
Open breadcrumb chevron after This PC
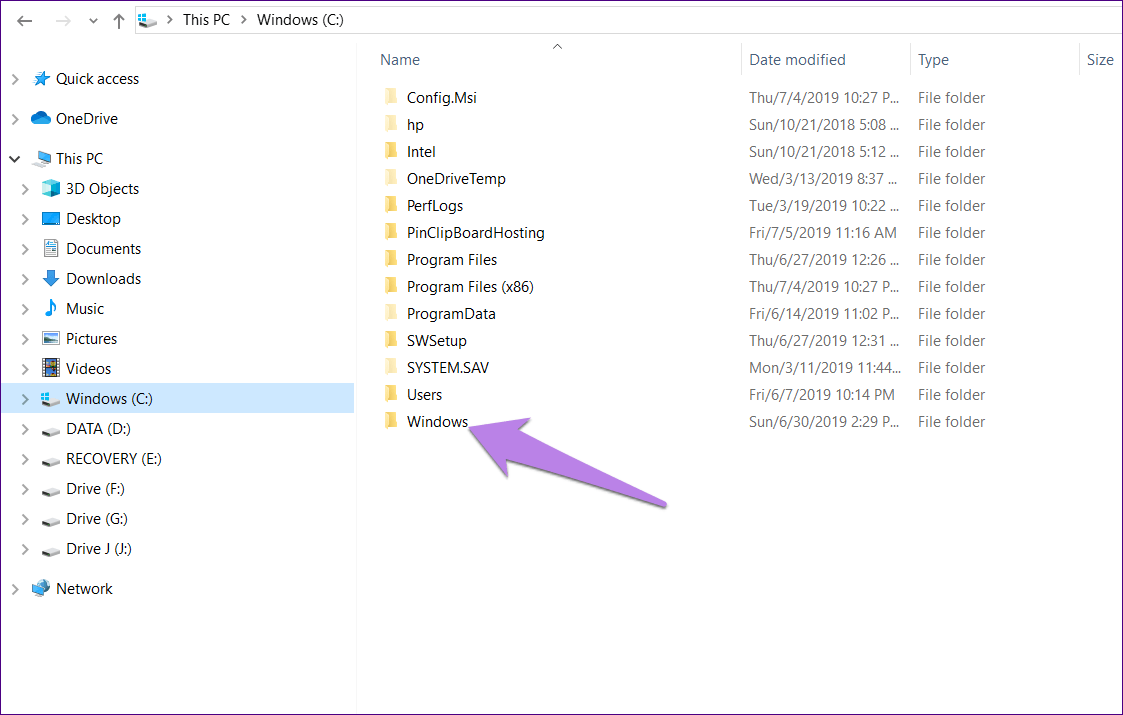tap(244, 20)
